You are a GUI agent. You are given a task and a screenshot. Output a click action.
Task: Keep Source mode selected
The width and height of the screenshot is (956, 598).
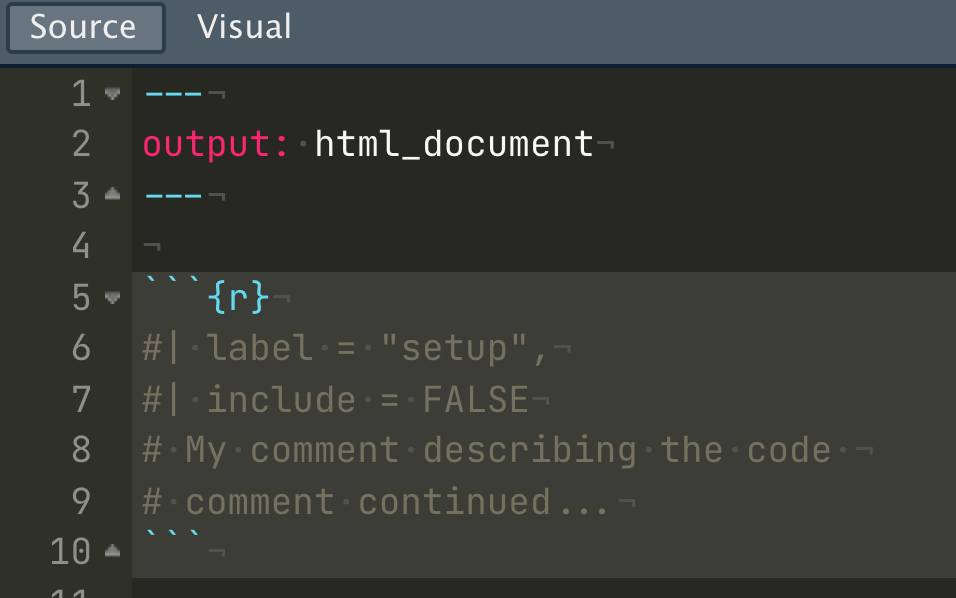(85, 27)
